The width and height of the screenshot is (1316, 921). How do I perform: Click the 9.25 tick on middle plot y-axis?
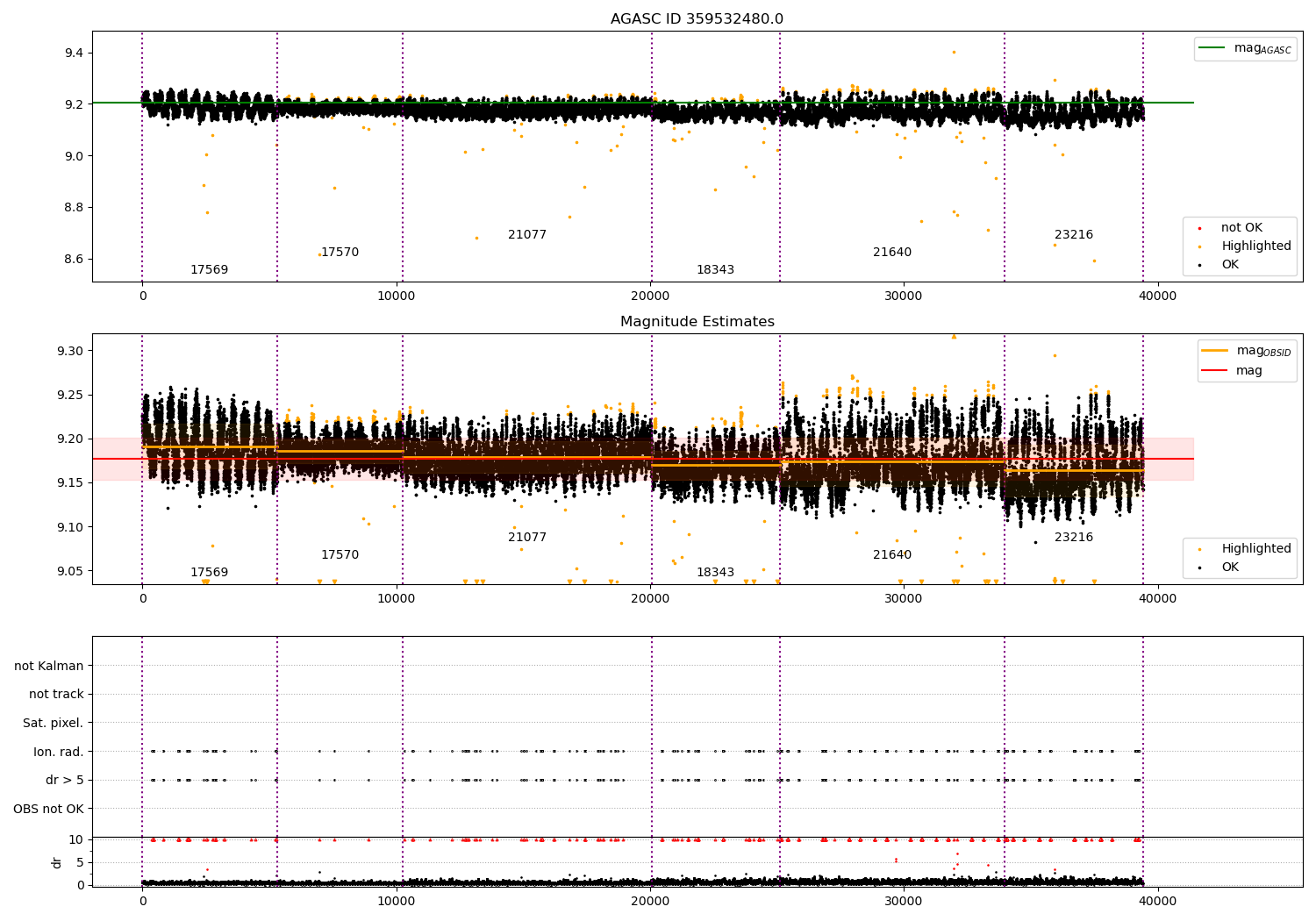pyautogui.click(x=70, y=396)
